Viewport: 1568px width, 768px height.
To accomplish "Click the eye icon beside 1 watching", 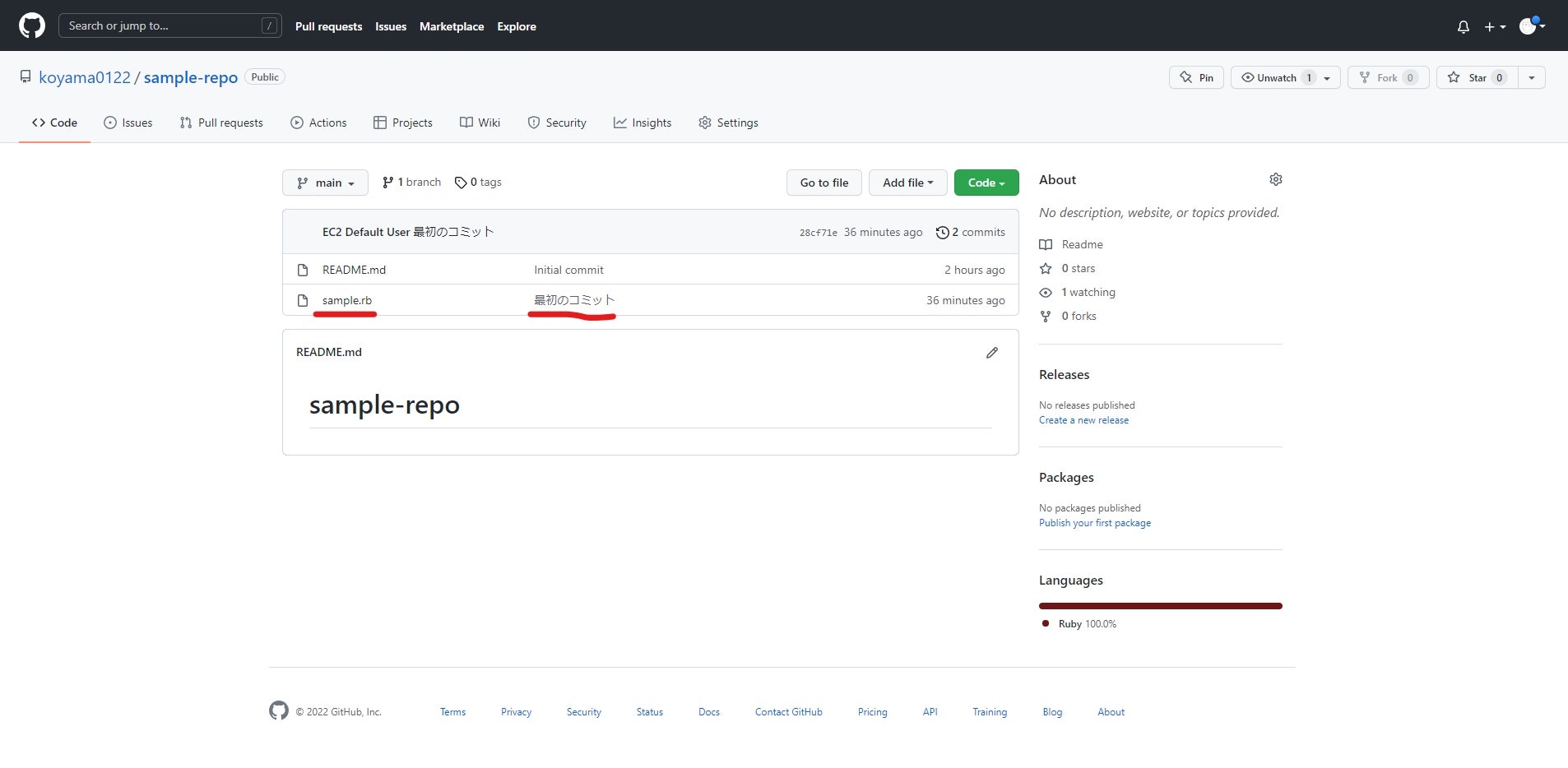I will tap(1046, 292).
